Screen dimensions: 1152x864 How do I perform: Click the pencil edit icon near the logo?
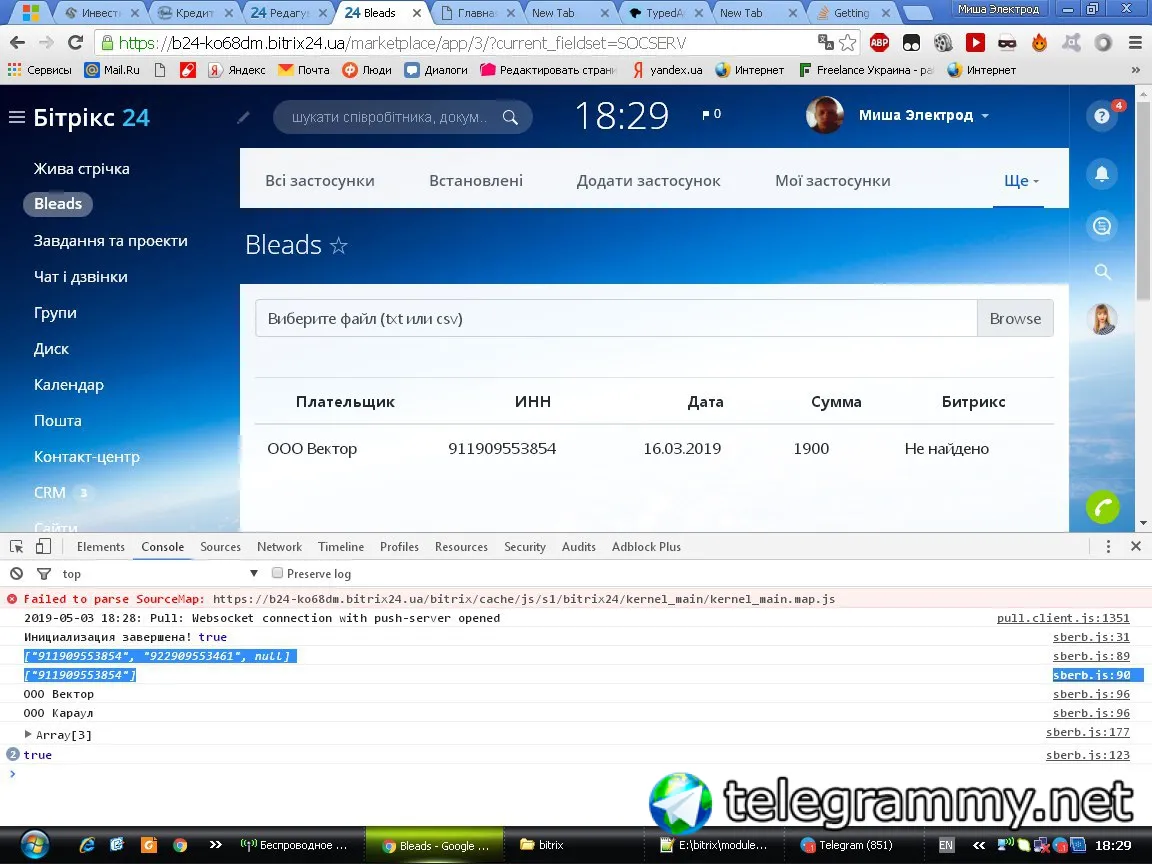click(243, 117)
